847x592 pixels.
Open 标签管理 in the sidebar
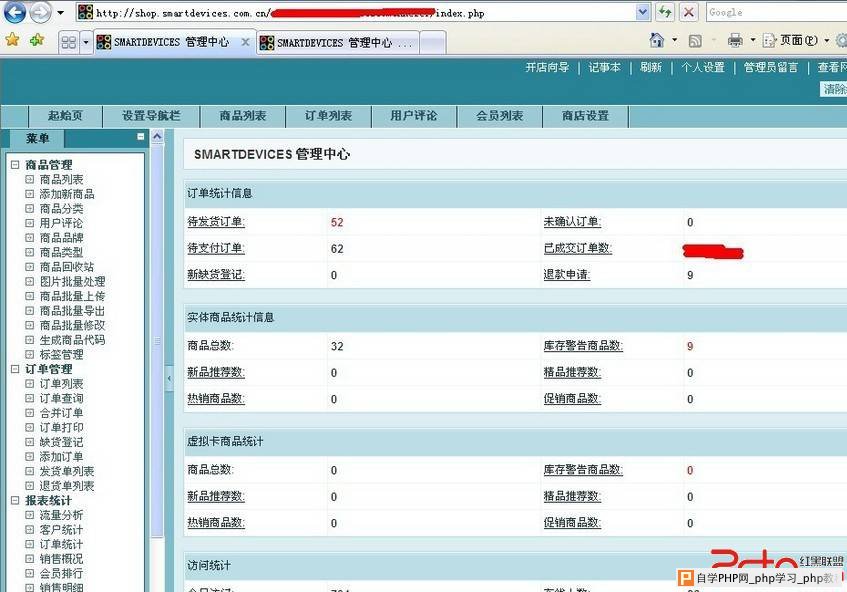[62, 354]
